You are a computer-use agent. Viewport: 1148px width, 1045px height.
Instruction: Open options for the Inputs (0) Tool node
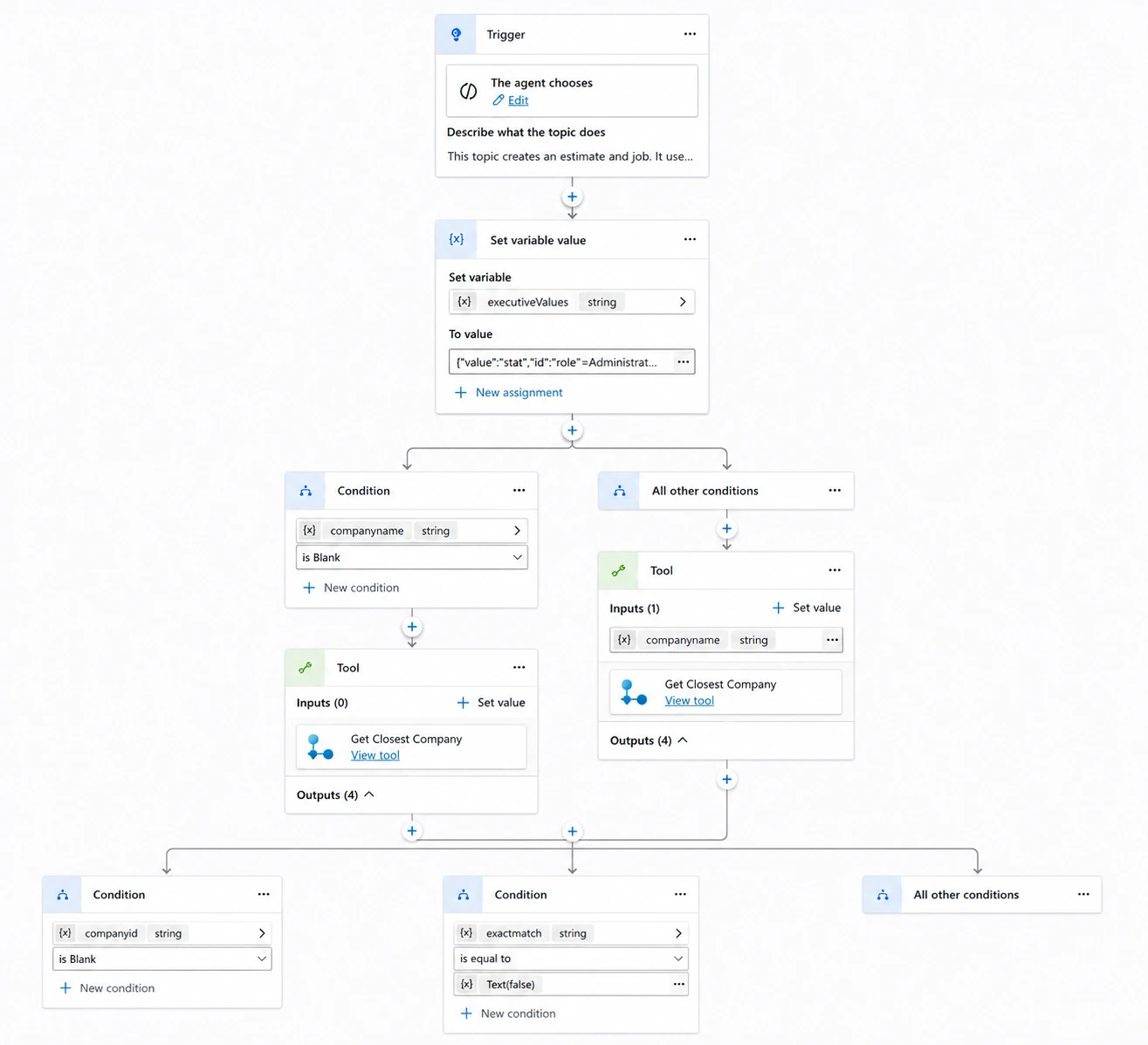(x=519, y=667)
